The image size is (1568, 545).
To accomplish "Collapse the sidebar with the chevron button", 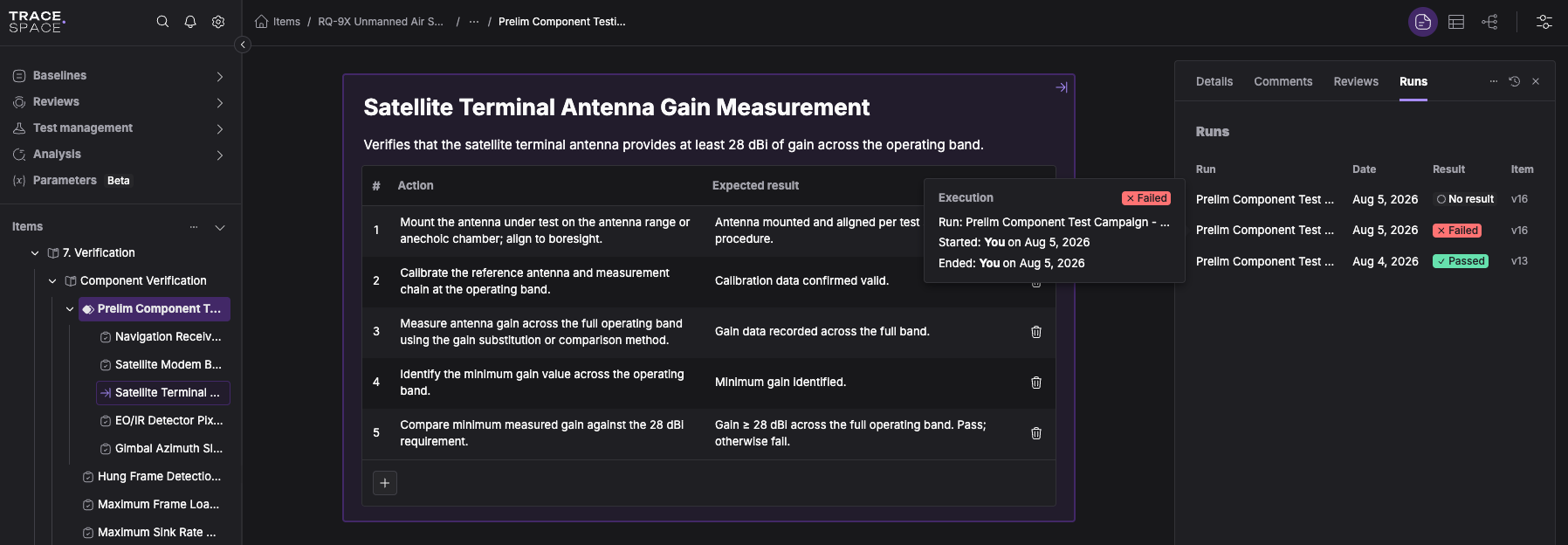I will point(243,45).
